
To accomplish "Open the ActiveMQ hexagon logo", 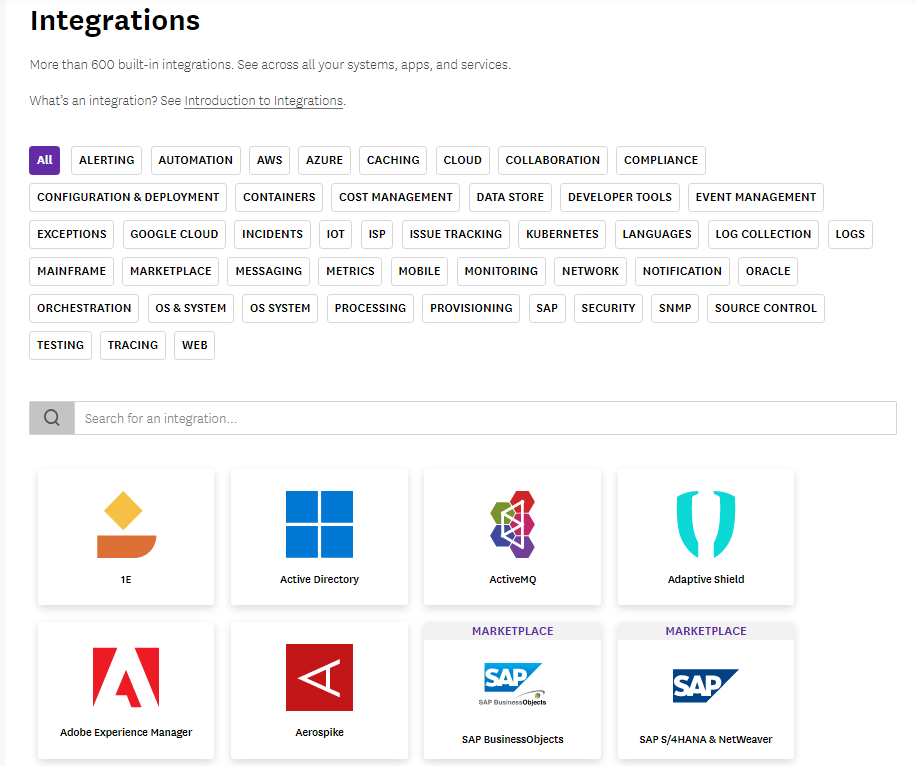I will coord(512,525).
